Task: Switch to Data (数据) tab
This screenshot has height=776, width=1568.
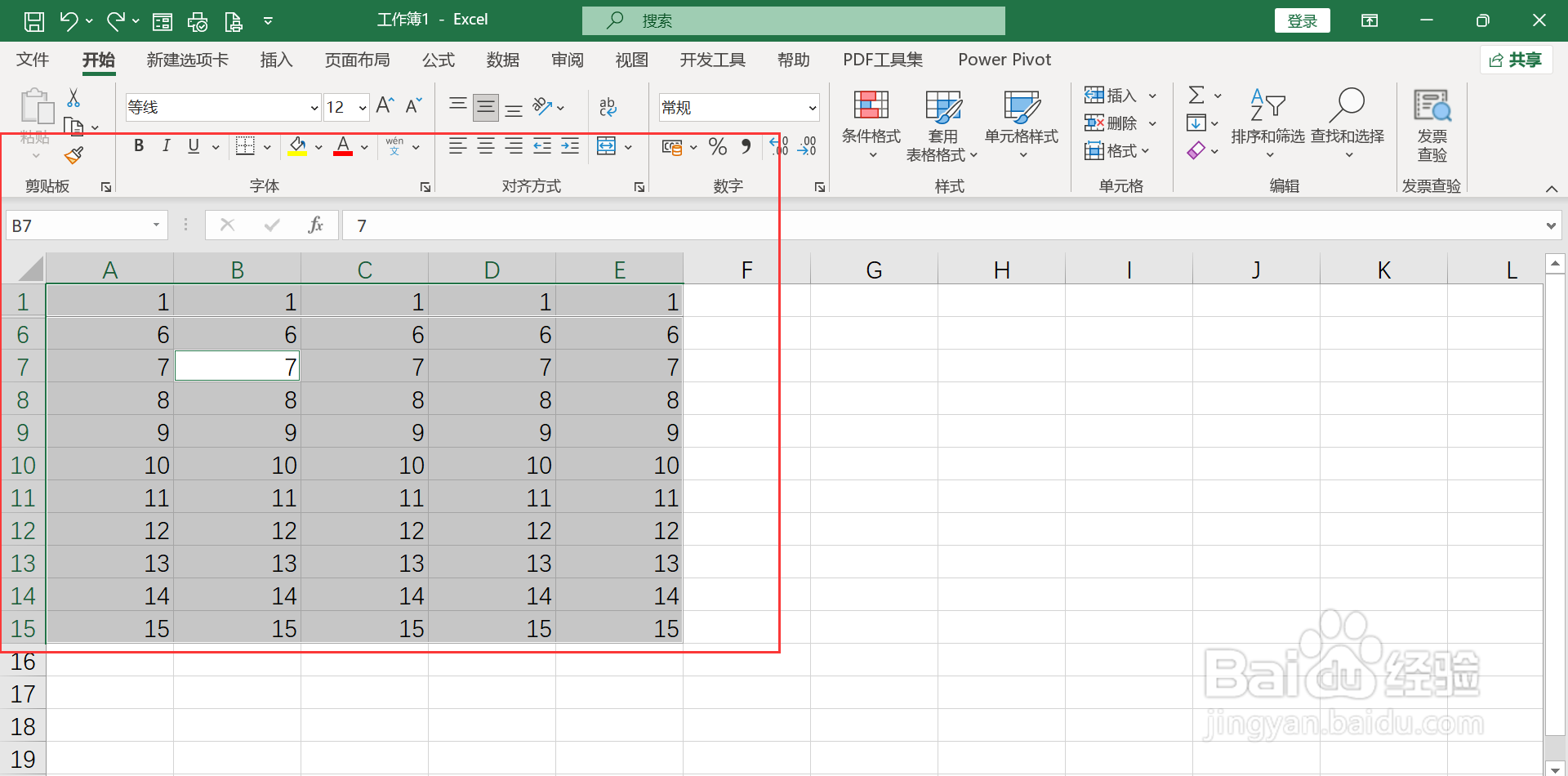Action: click(x=502, y=60)
